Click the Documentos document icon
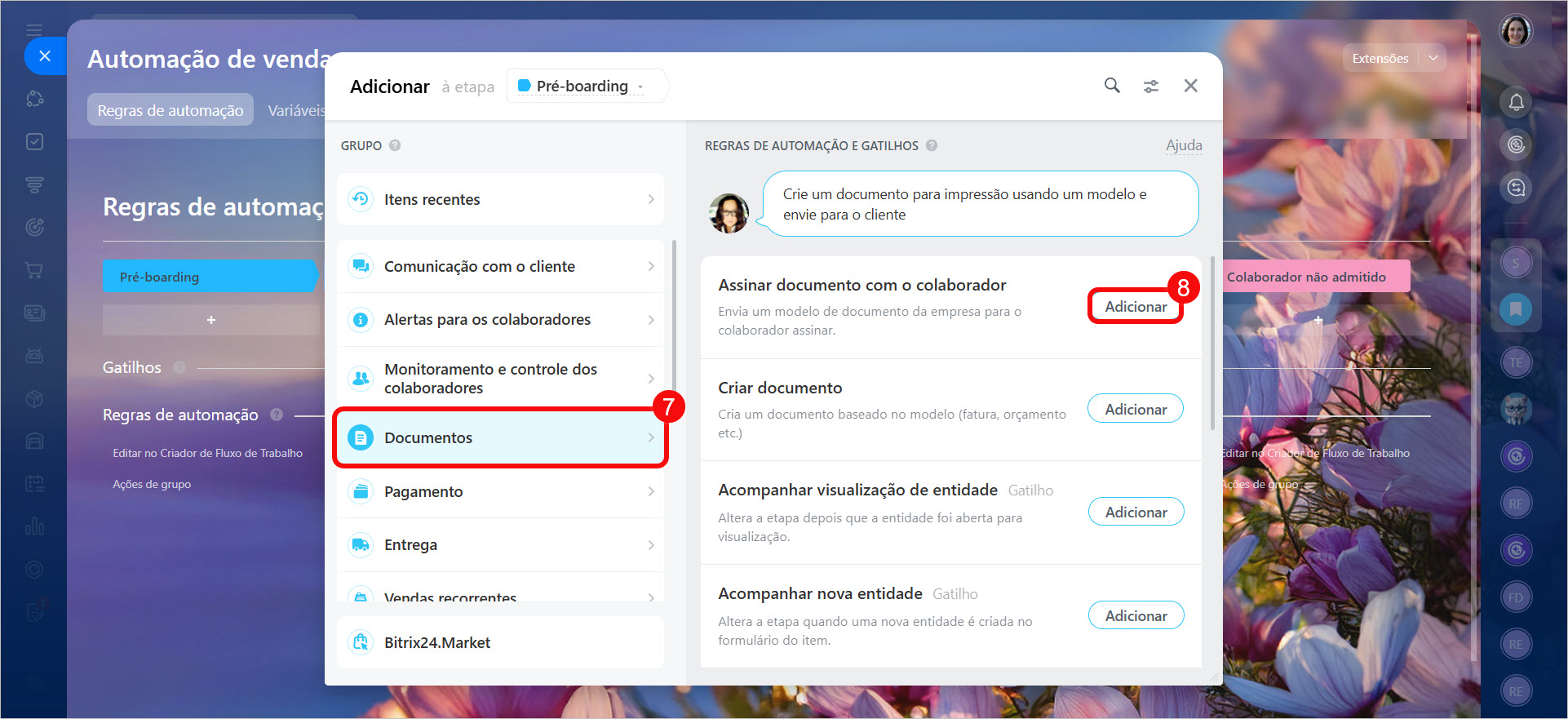Image resolution: width=1568 pixels, height=719 pixels. coord(360,437)
